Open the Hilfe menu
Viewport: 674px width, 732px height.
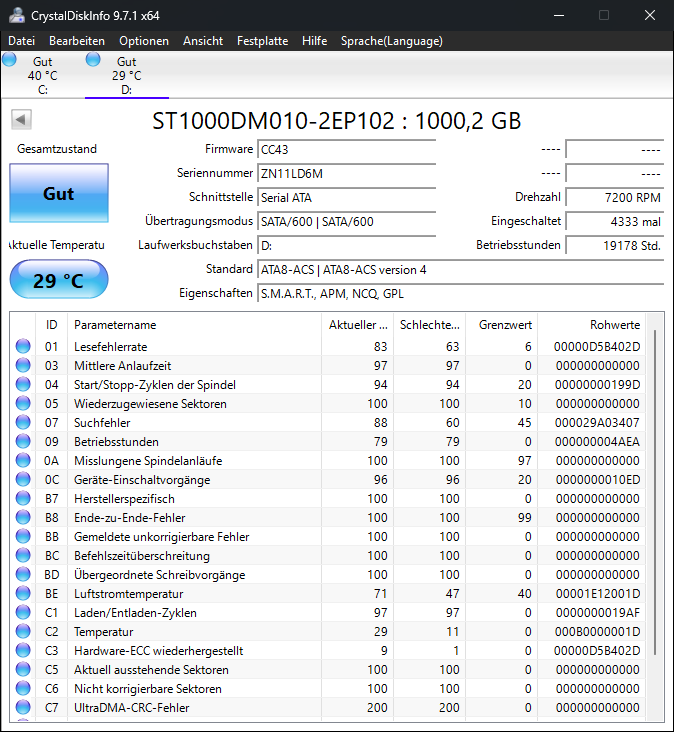pos(315,41)
